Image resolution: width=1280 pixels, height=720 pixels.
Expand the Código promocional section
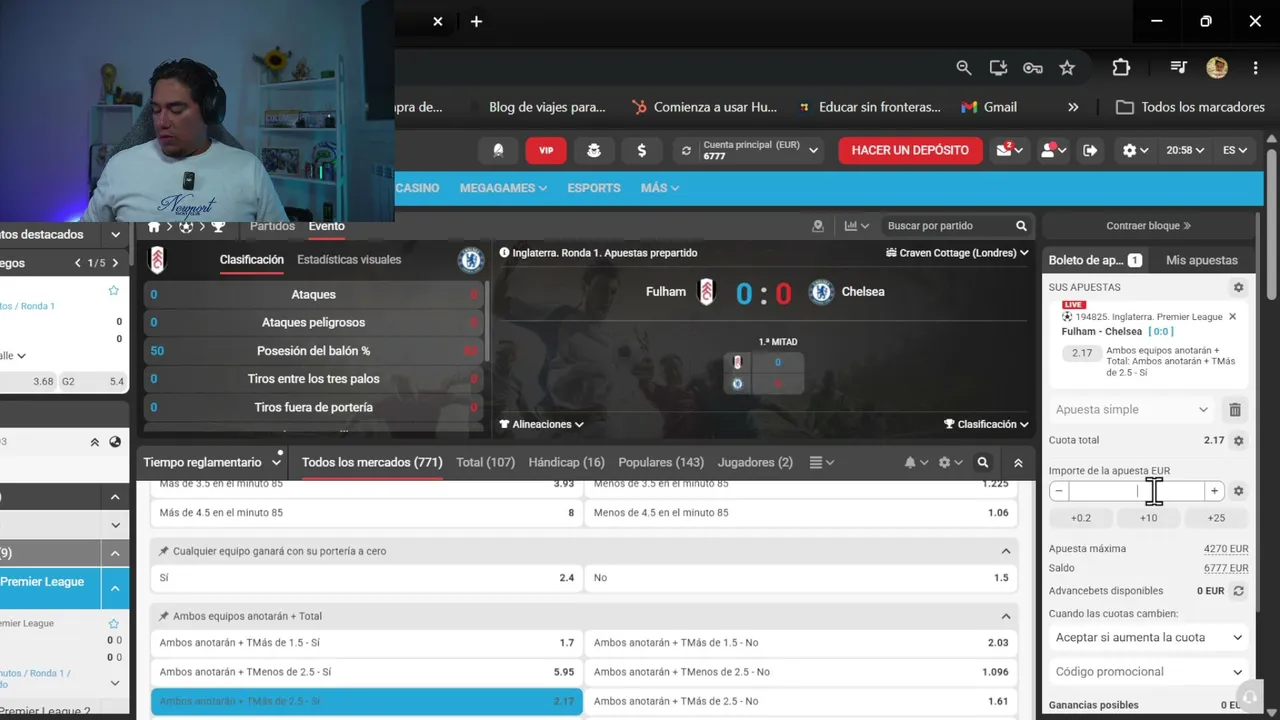[x=1148, y=672]
